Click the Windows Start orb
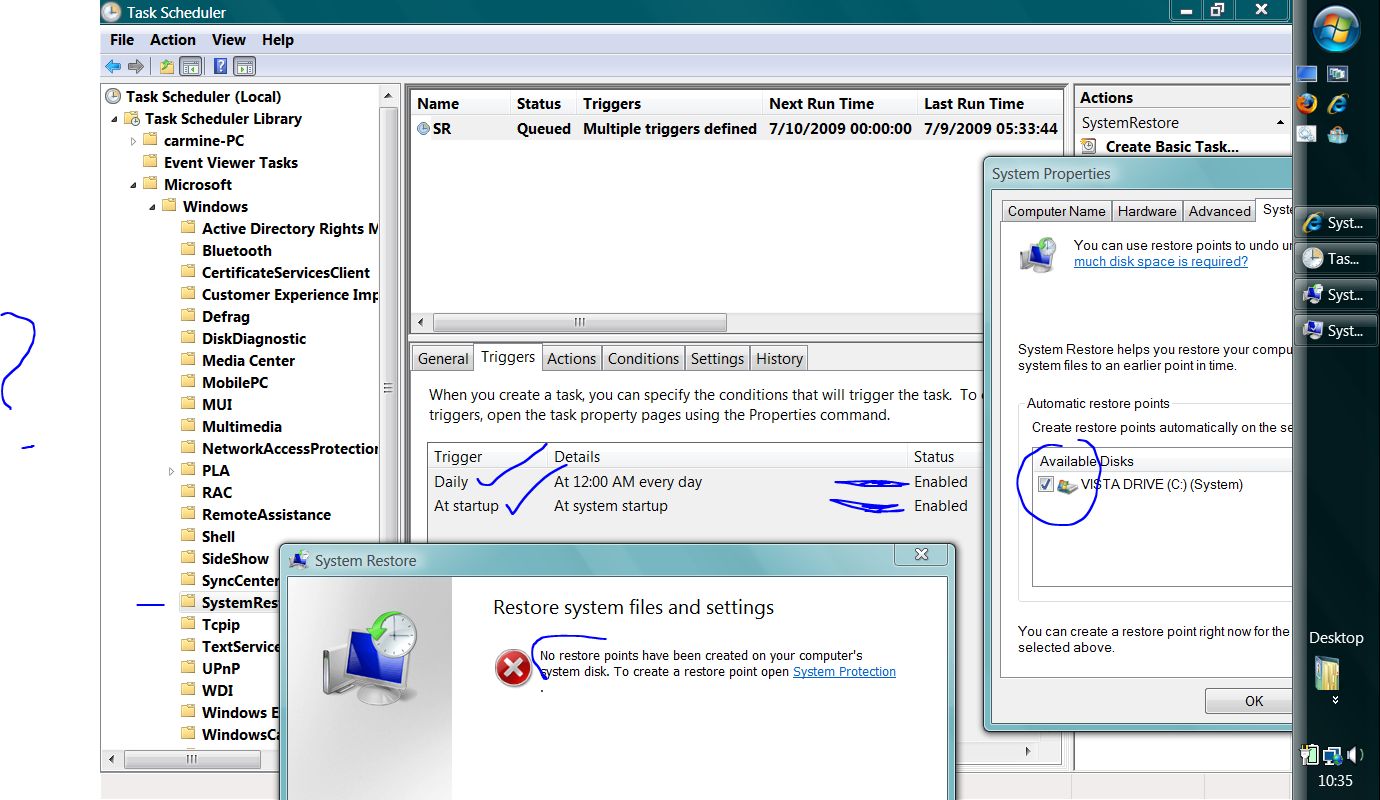 pos(1336,31)
